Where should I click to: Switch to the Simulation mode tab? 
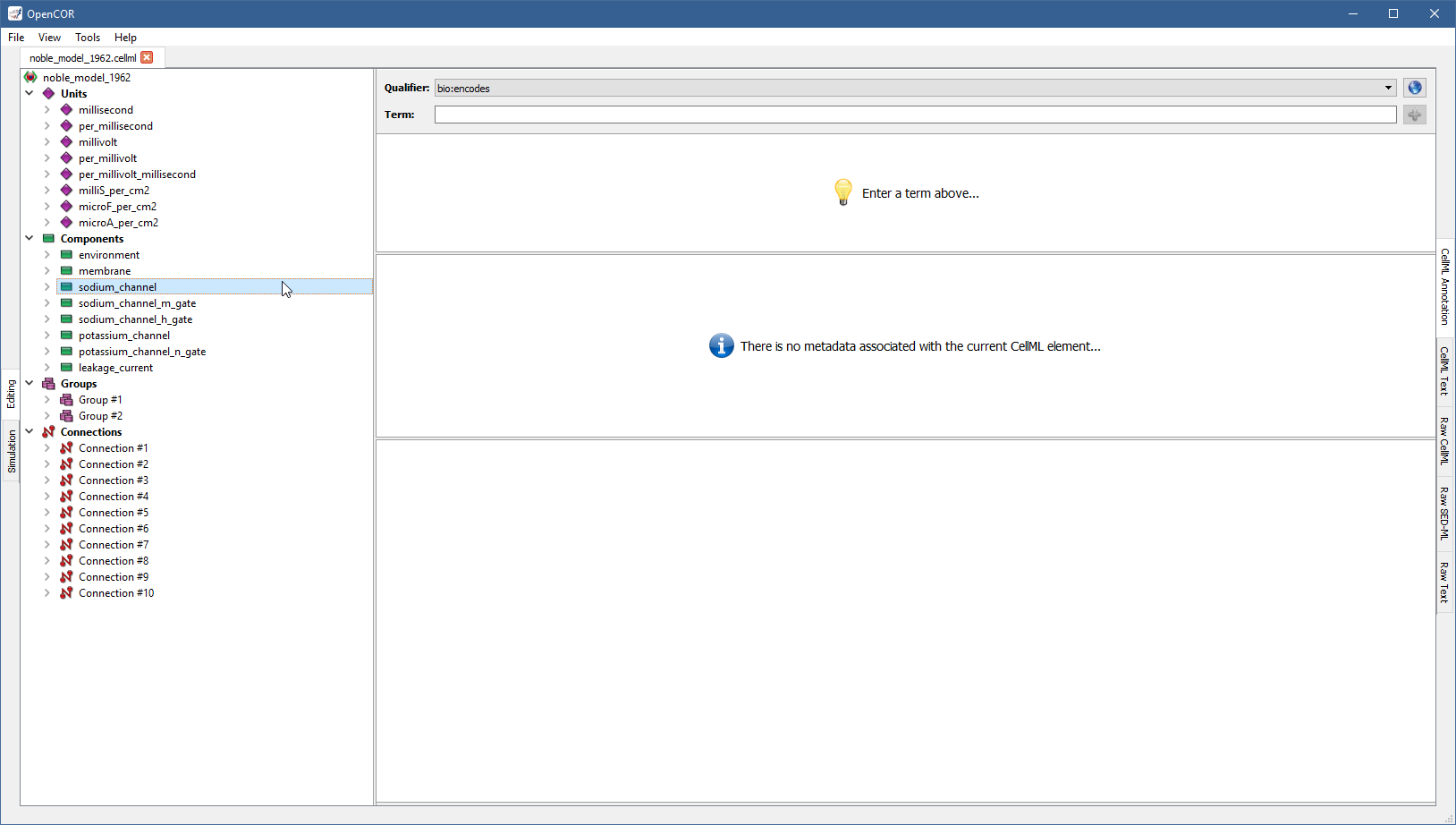click(12, 451)
